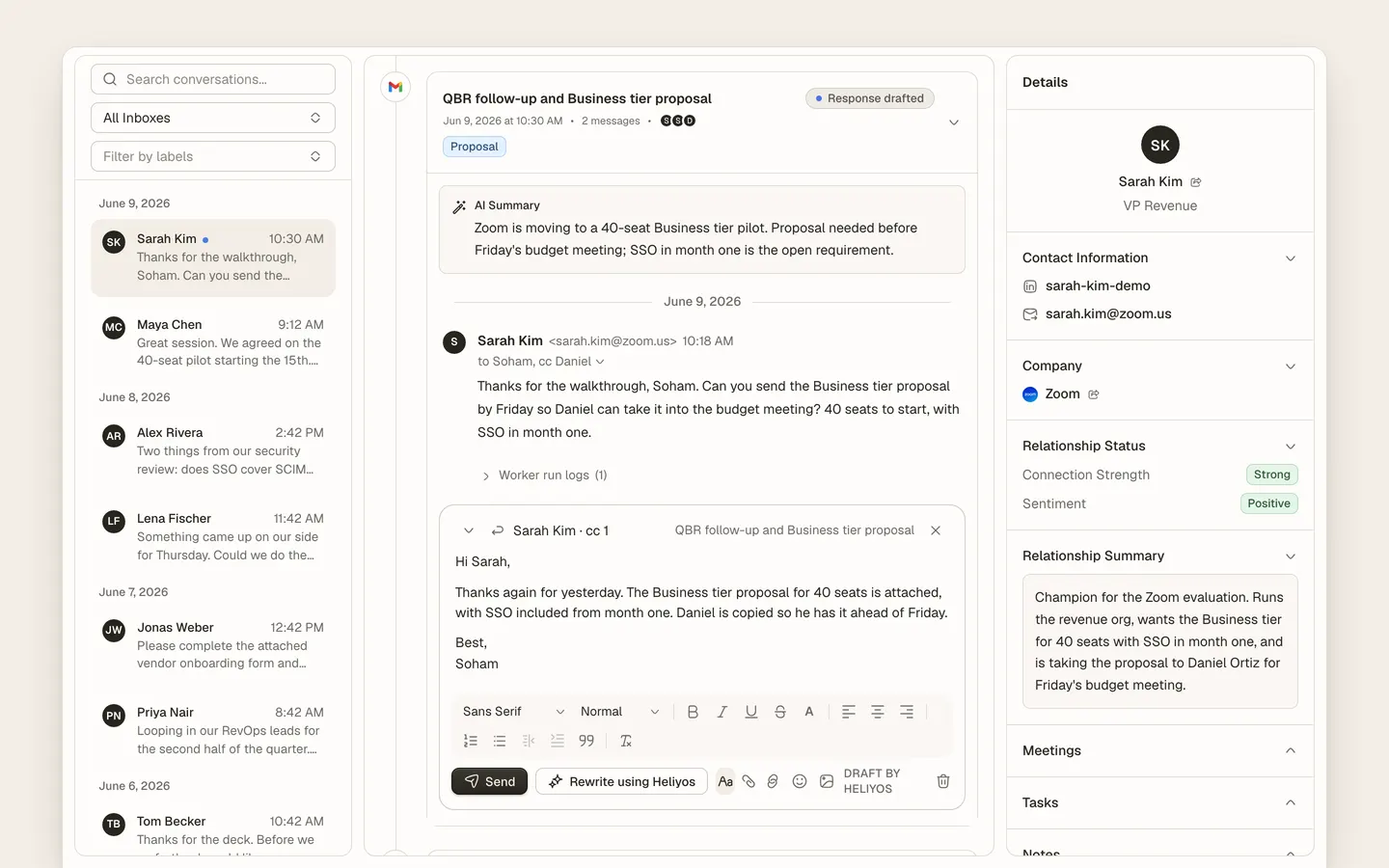Apply numbered list formatting
The height and width of the screenshot is (868, 1389).
471,741
